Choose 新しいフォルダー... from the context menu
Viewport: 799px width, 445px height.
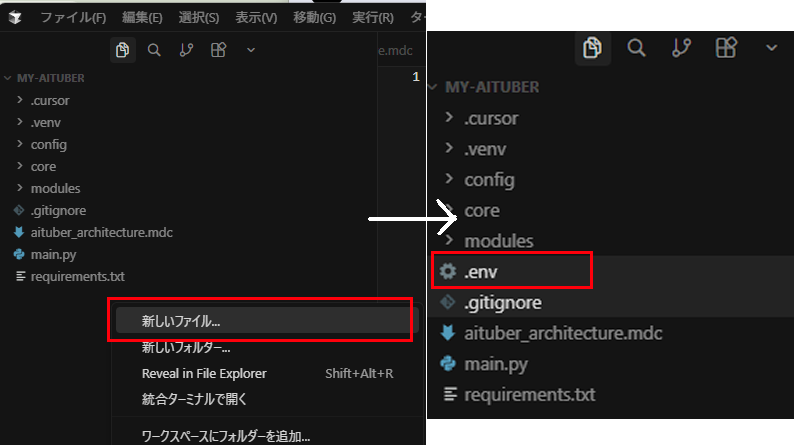[x=186, y=348]
